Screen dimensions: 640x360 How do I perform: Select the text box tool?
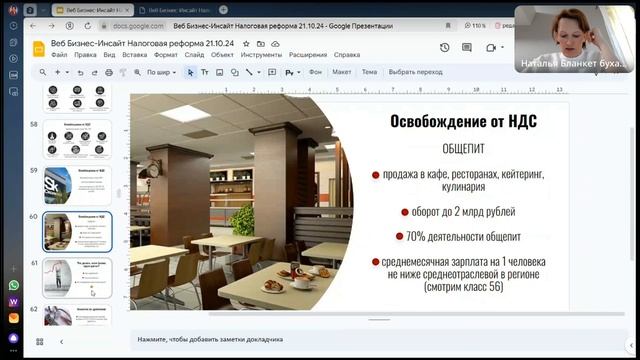click(x=205, y=72)
